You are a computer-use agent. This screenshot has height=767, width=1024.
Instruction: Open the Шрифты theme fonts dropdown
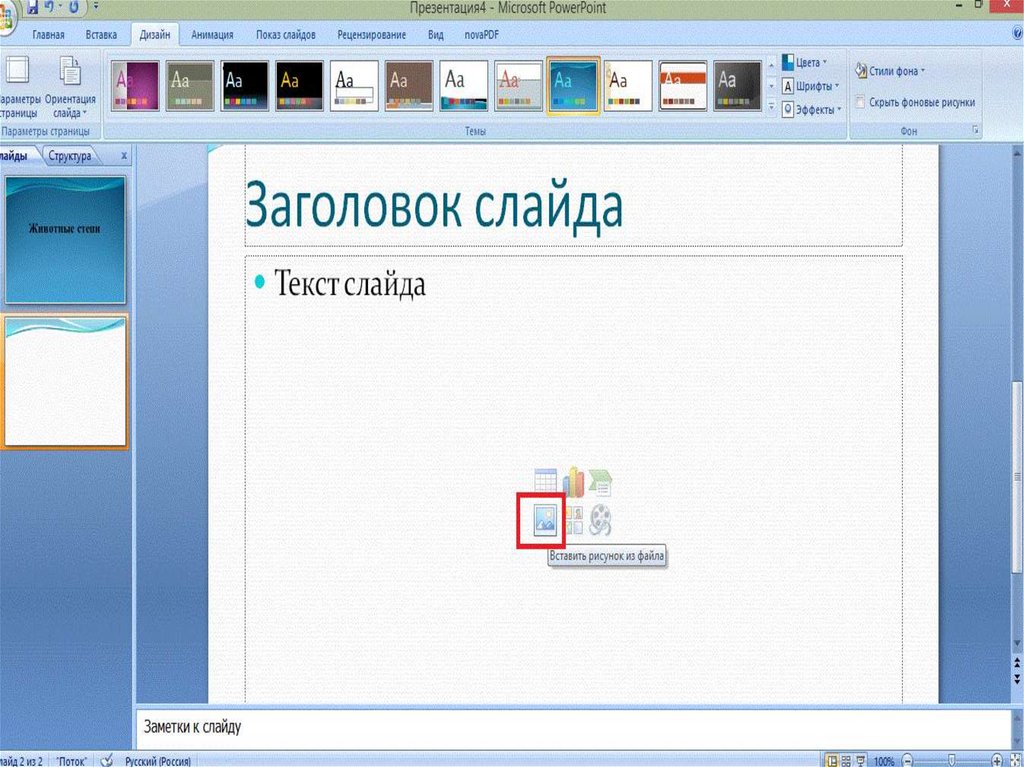[810, 86]
